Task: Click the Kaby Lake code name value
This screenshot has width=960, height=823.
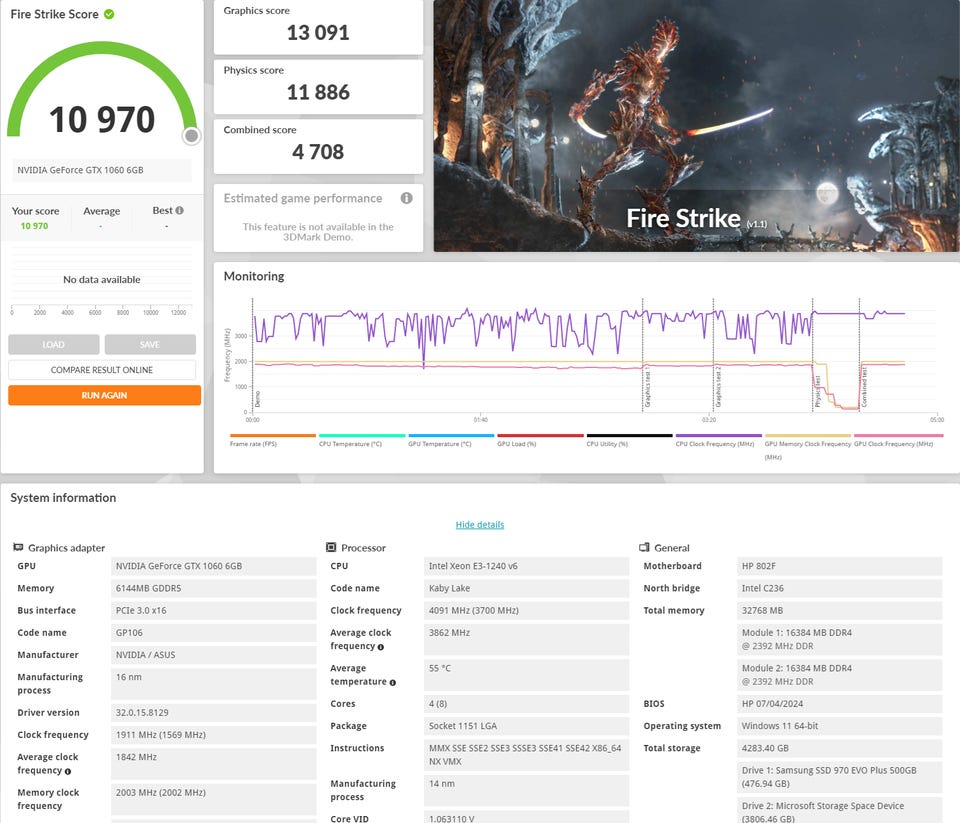Action: coord(526,588)
